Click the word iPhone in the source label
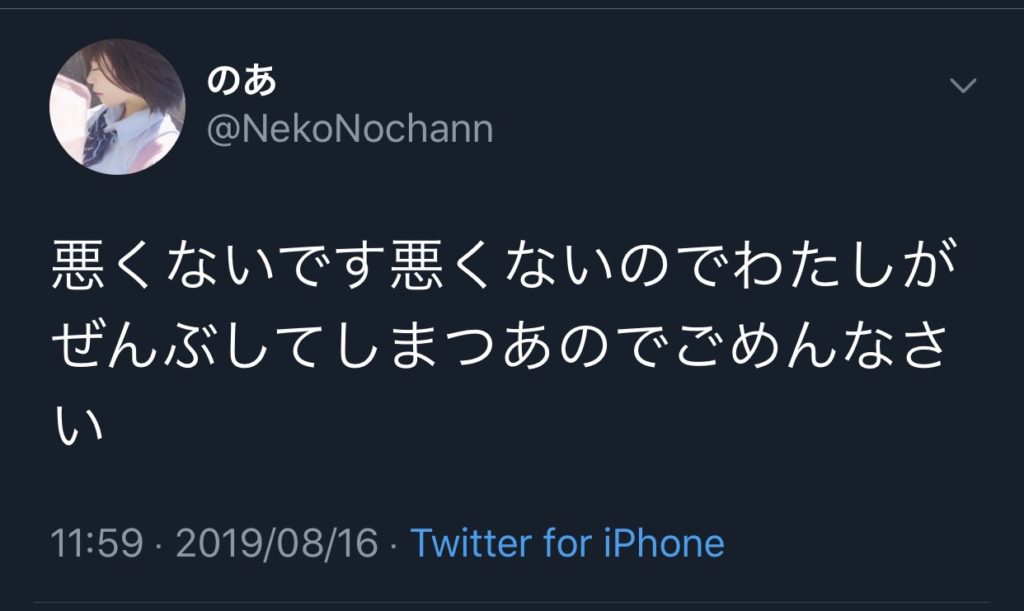 coord(663,542)
